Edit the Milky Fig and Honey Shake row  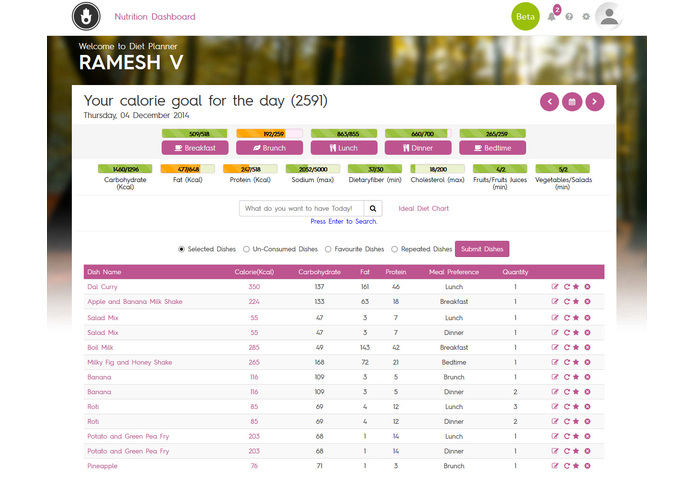click(554, 362)
